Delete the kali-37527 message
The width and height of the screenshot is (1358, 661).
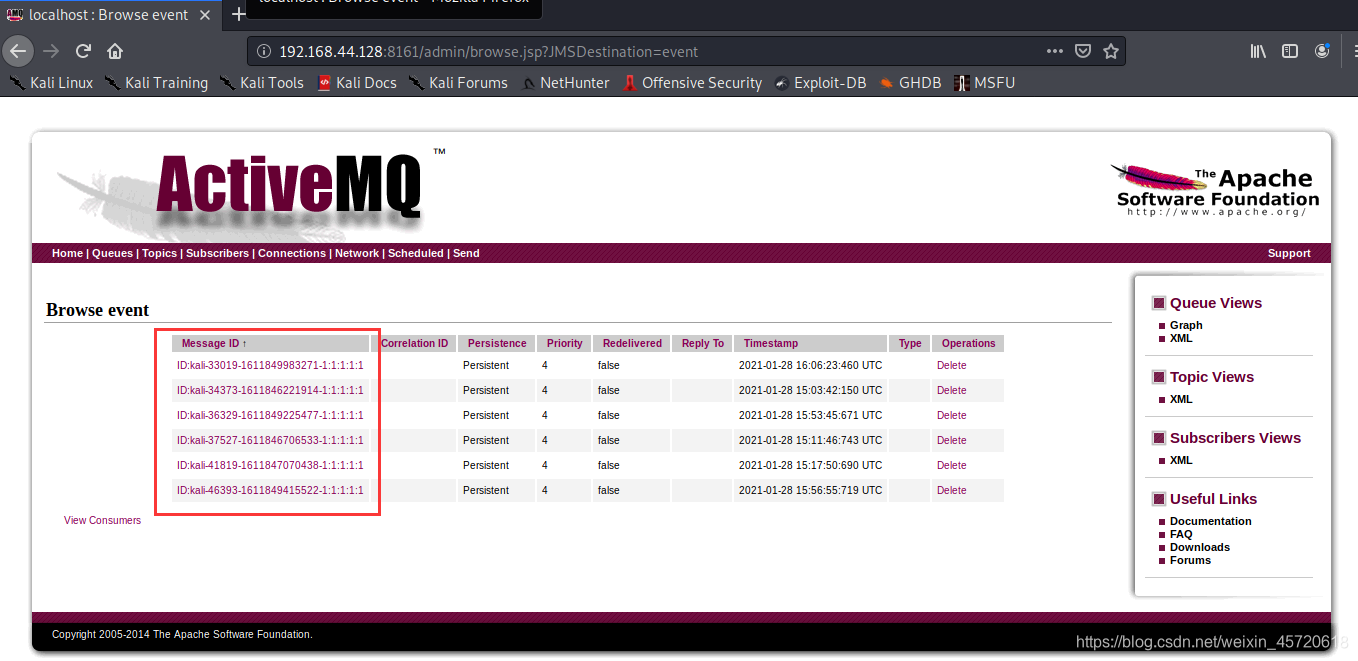[x=951, y=440]
